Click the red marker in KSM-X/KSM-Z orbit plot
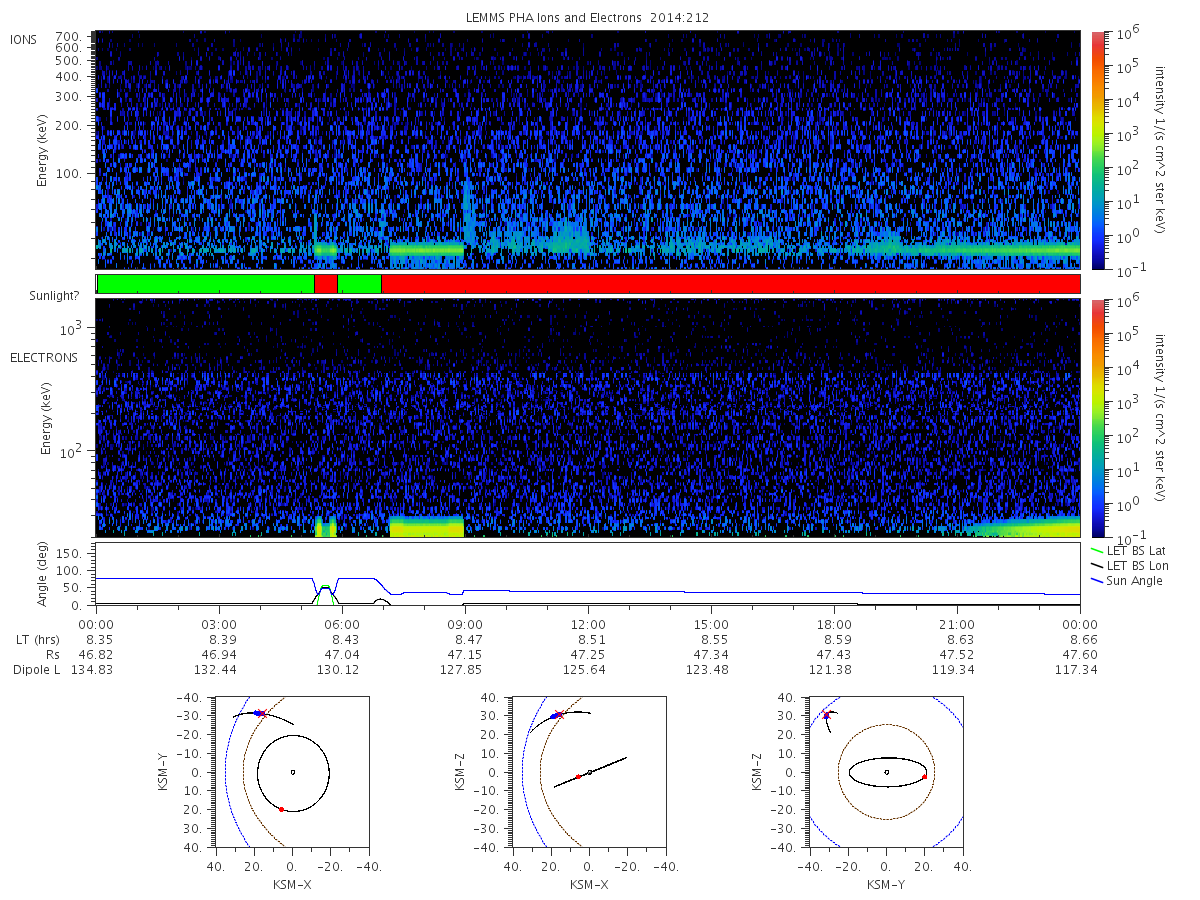This screenshot has width=1200, height=900. coord(578,777)
